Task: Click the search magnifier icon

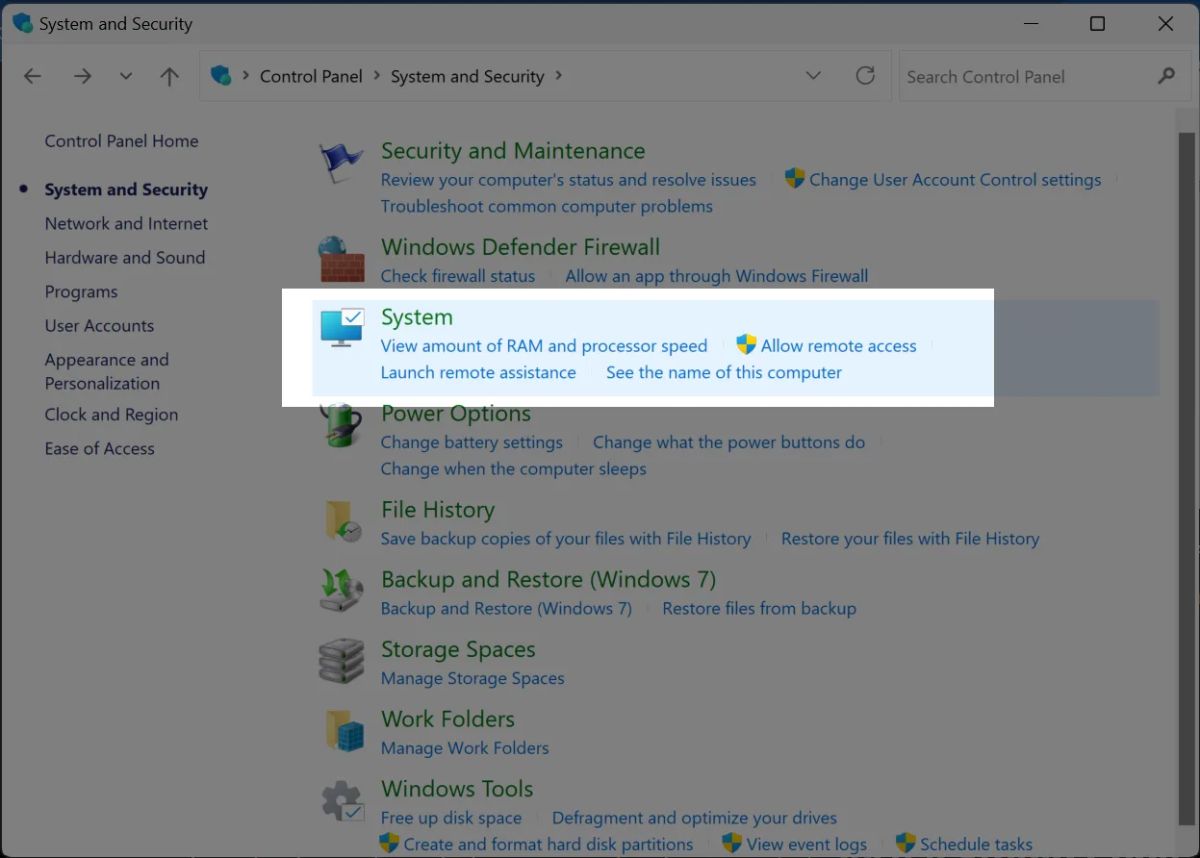Action: click(x=1166, y=76)
